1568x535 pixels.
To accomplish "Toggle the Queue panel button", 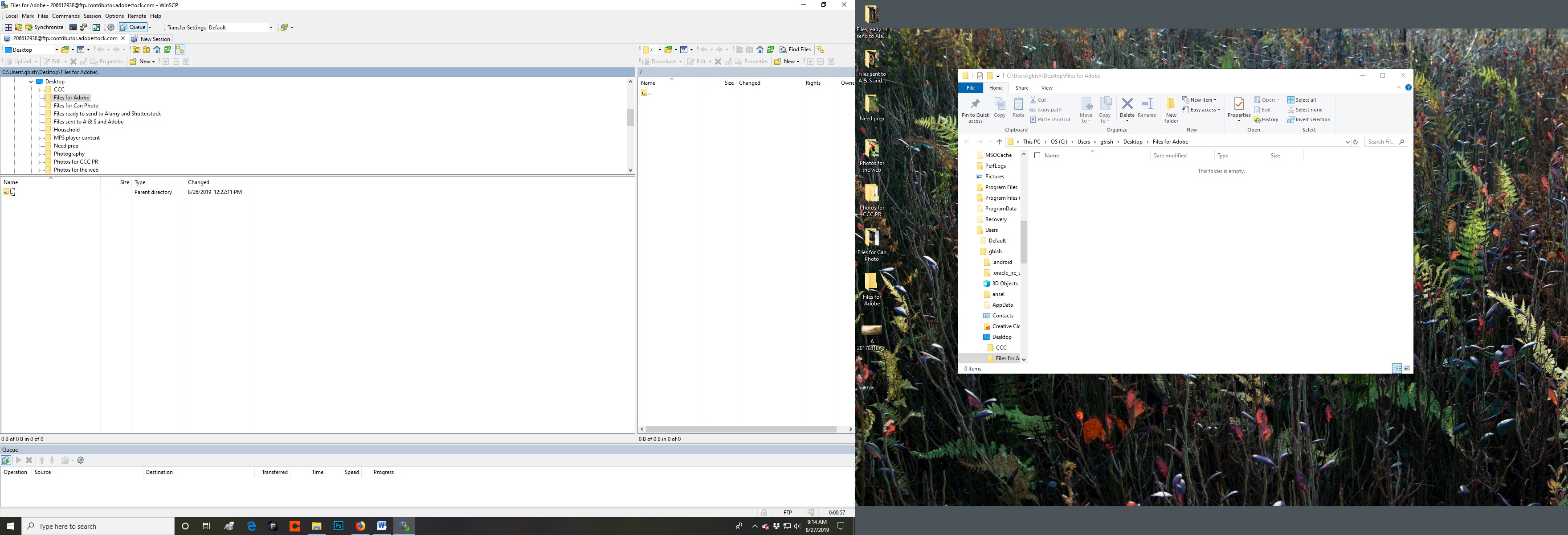I will tap(133, 28).
